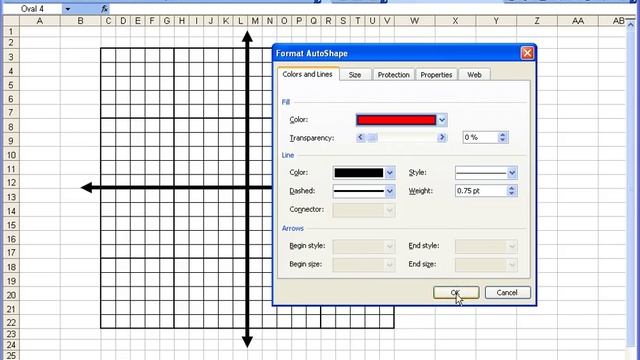
Task: Select column AA header
Action: point(578,21)
